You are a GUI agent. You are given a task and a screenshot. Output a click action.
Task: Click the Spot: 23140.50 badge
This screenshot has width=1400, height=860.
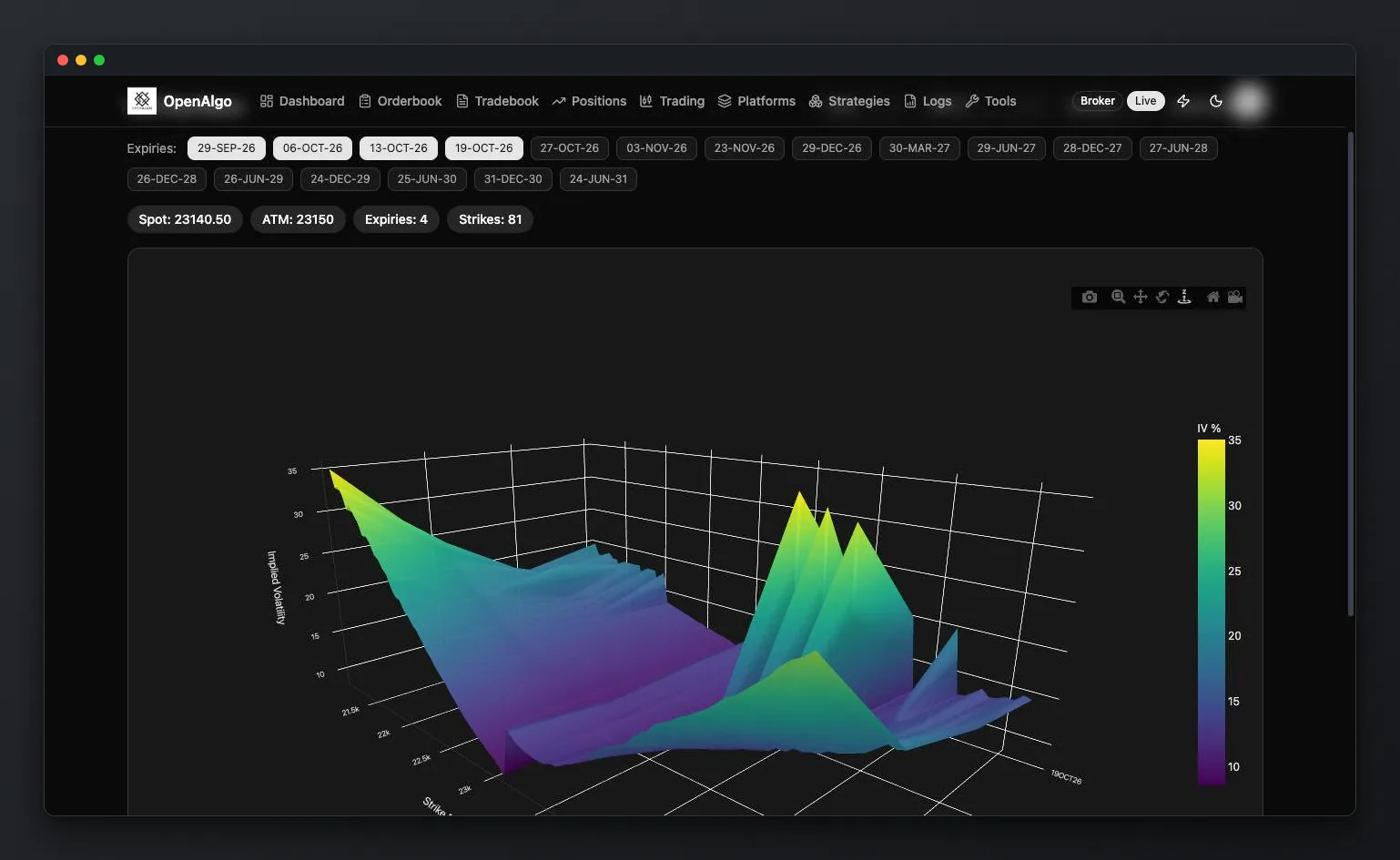185,219
